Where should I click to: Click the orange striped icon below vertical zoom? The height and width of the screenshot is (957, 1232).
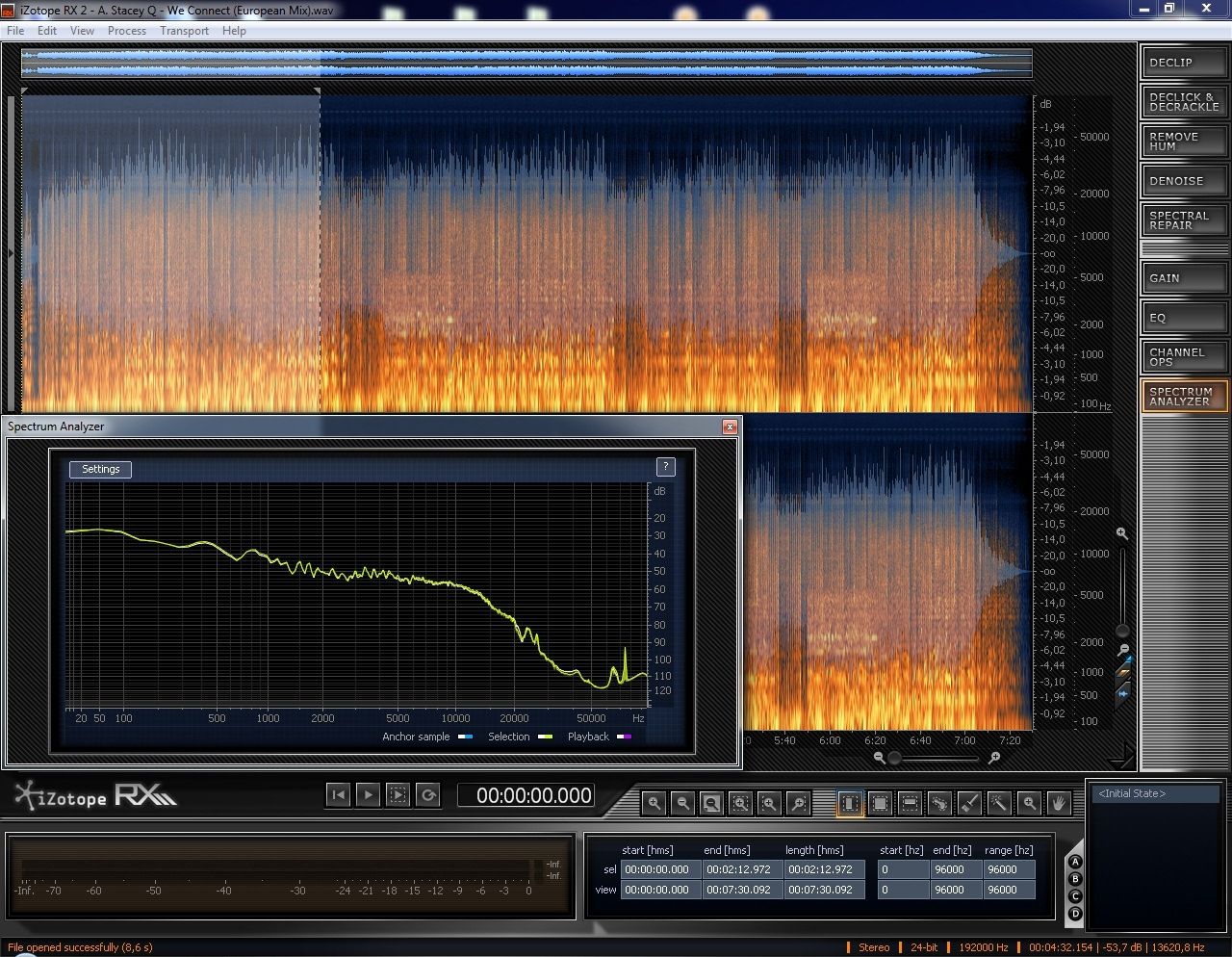tap(1123, 673)
